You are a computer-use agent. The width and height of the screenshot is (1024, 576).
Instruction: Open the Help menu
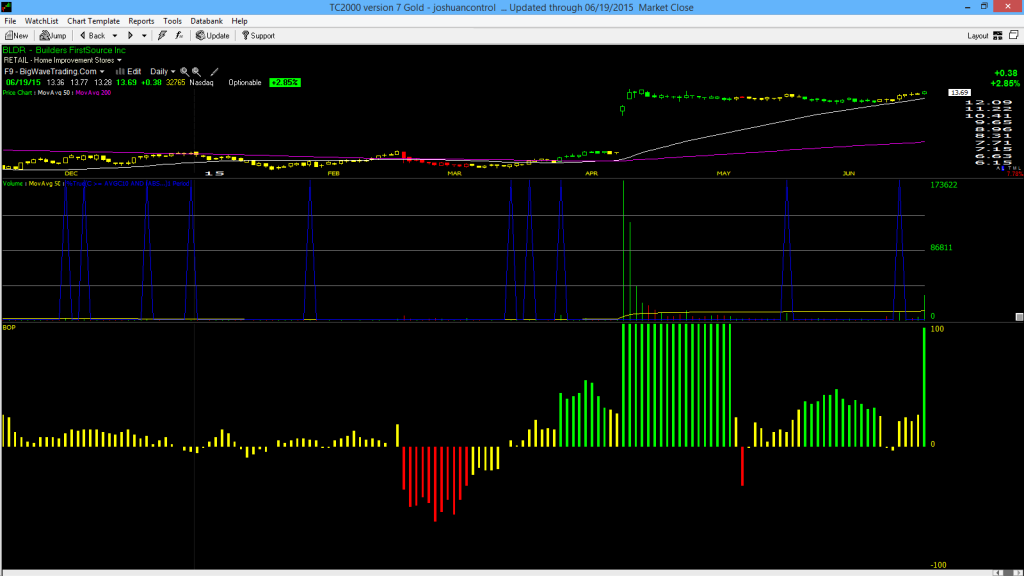[x=240, y=21]
